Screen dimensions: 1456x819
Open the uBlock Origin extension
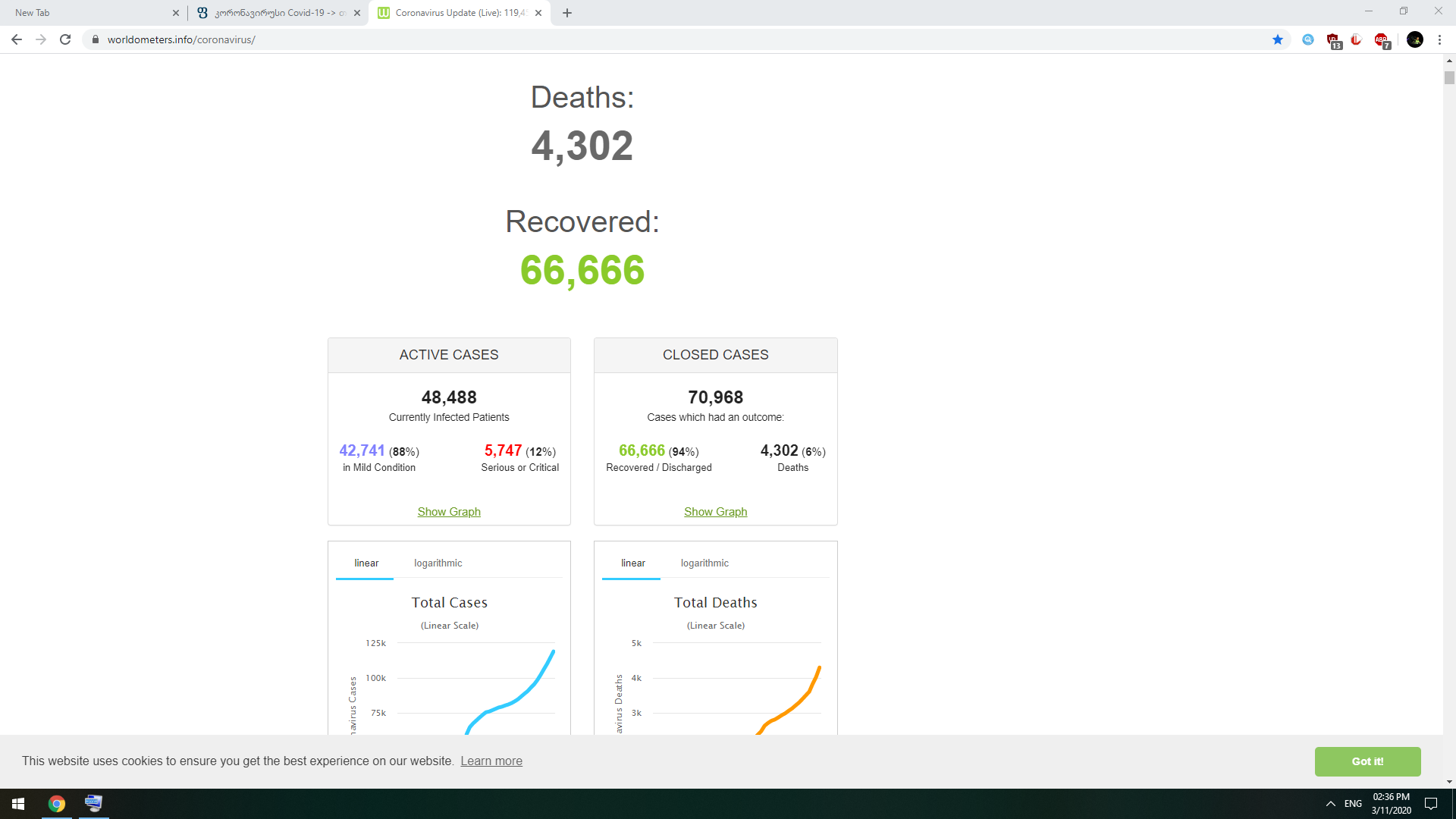tap(1333, 40)
